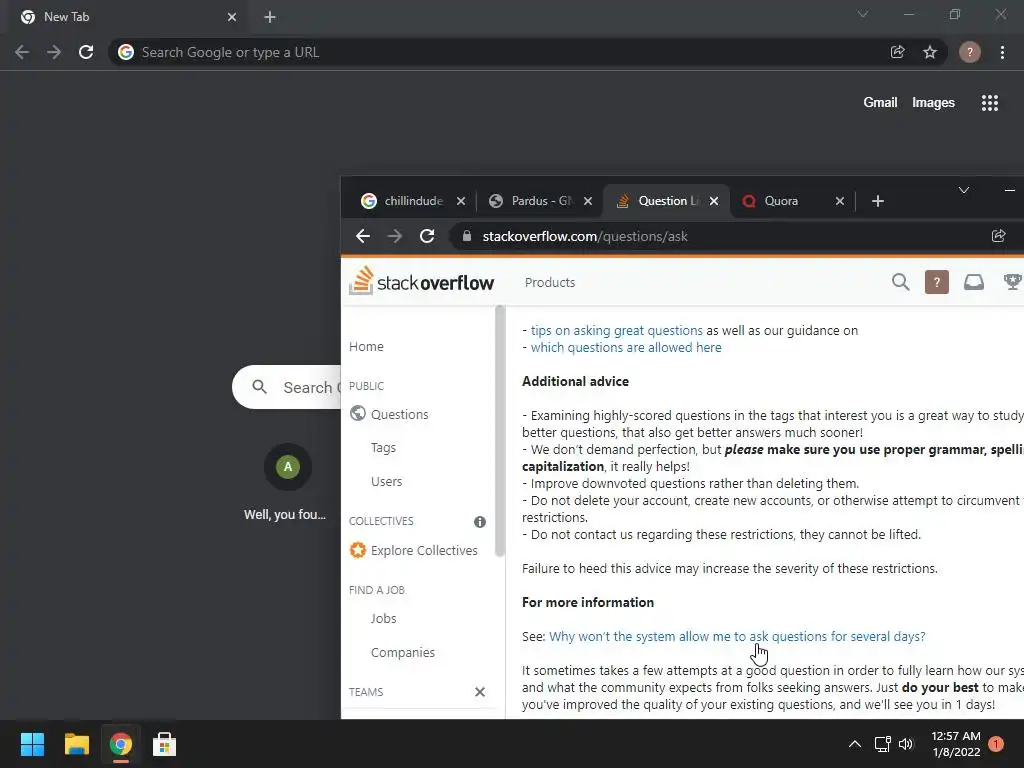This screenshot has width=1024, height=768.
Task: Switch to the chillindude tab
Action: 413,201
